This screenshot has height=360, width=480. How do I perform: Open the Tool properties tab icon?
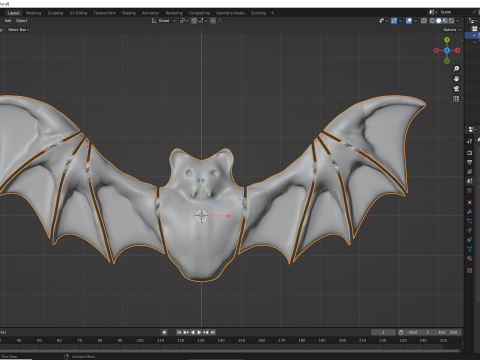coord(470,141)
